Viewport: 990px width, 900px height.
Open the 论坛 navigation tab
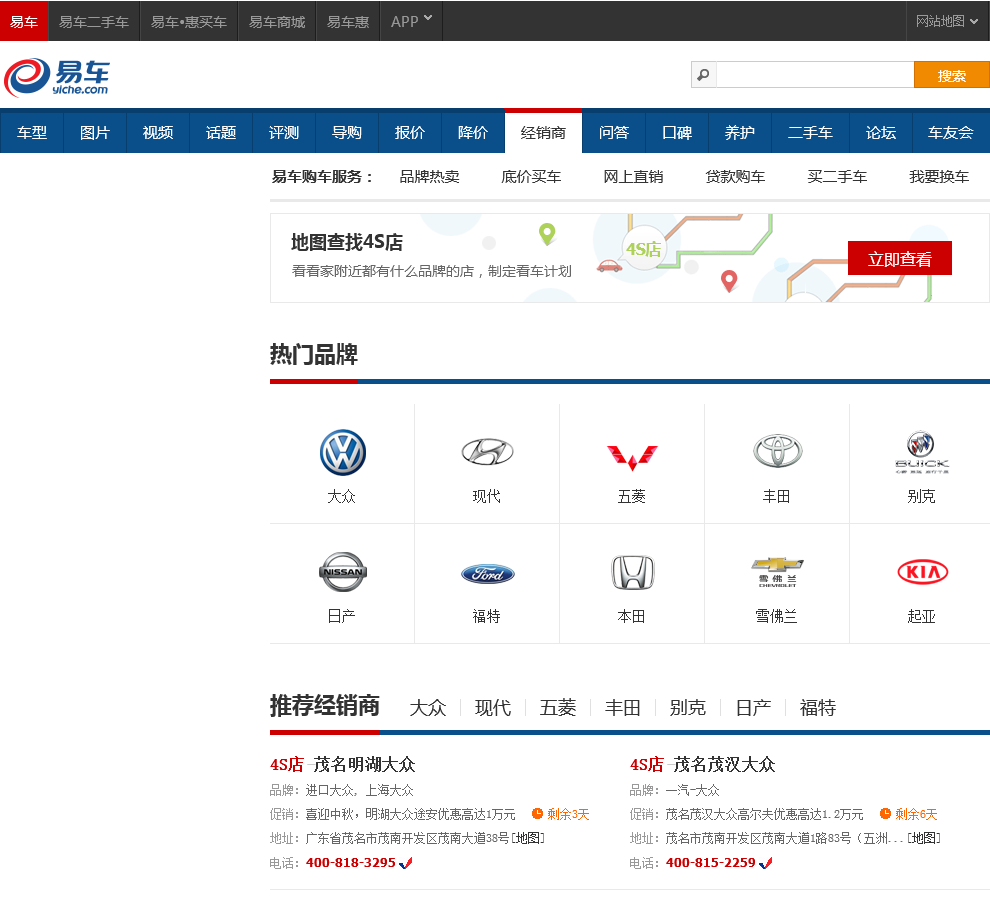(x=881, y=133)
